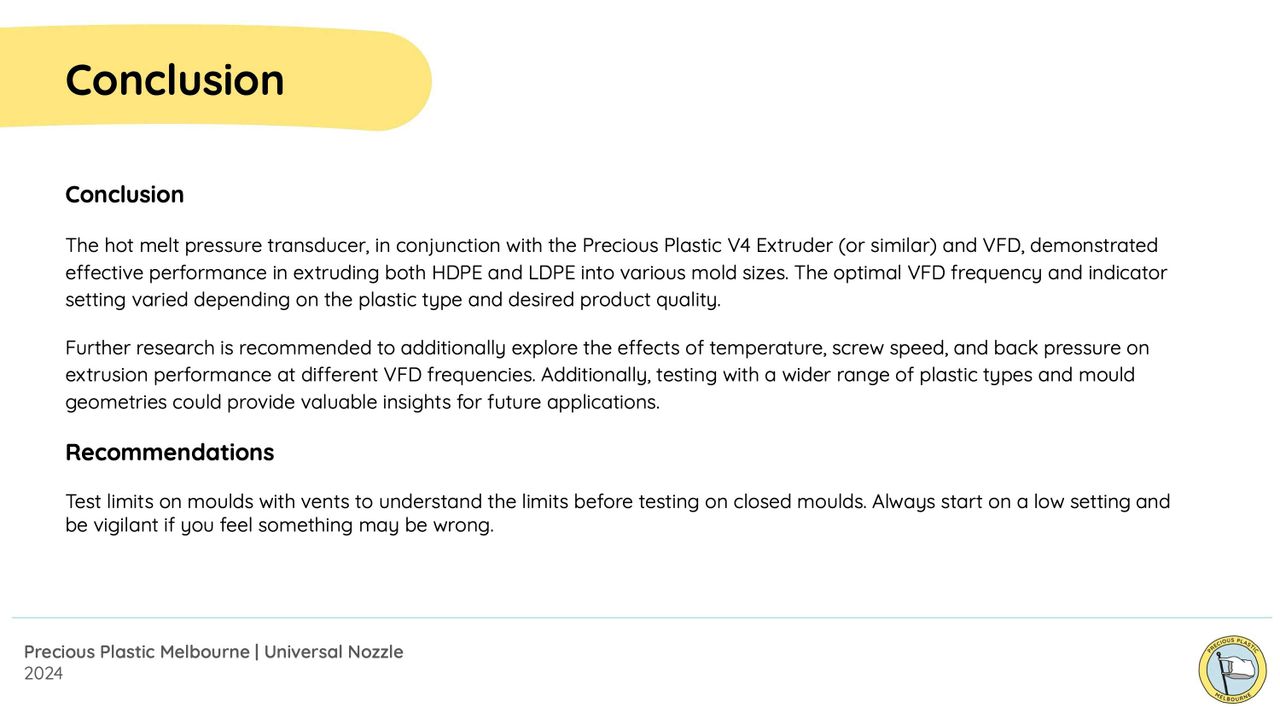
Task: Select the "Recommendations" heading
Action: 169,453
